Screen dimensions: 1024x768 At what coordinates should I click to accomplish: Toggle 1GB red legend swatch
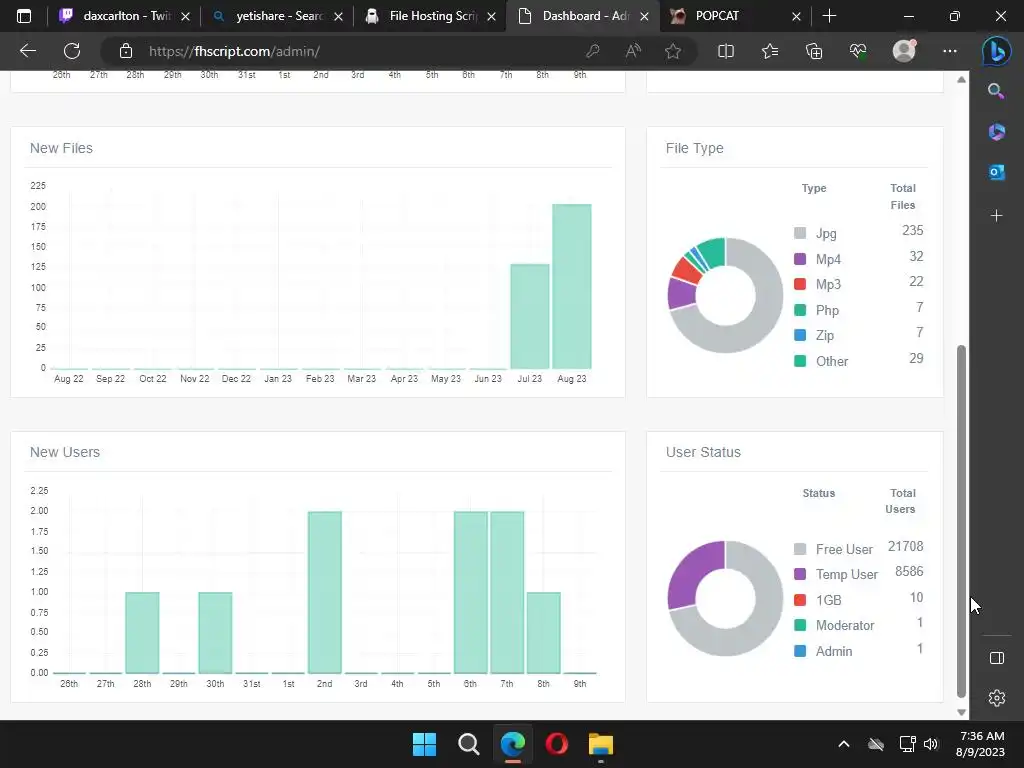tap(800, 600)
